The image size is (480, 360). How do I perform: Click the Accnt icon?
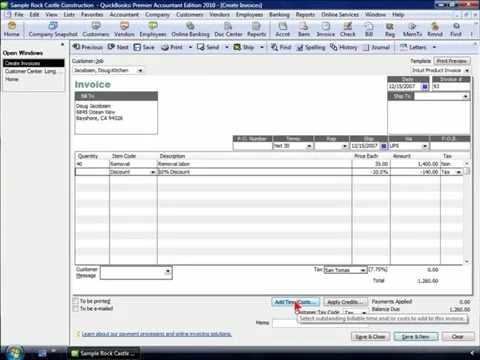[283, 29]
